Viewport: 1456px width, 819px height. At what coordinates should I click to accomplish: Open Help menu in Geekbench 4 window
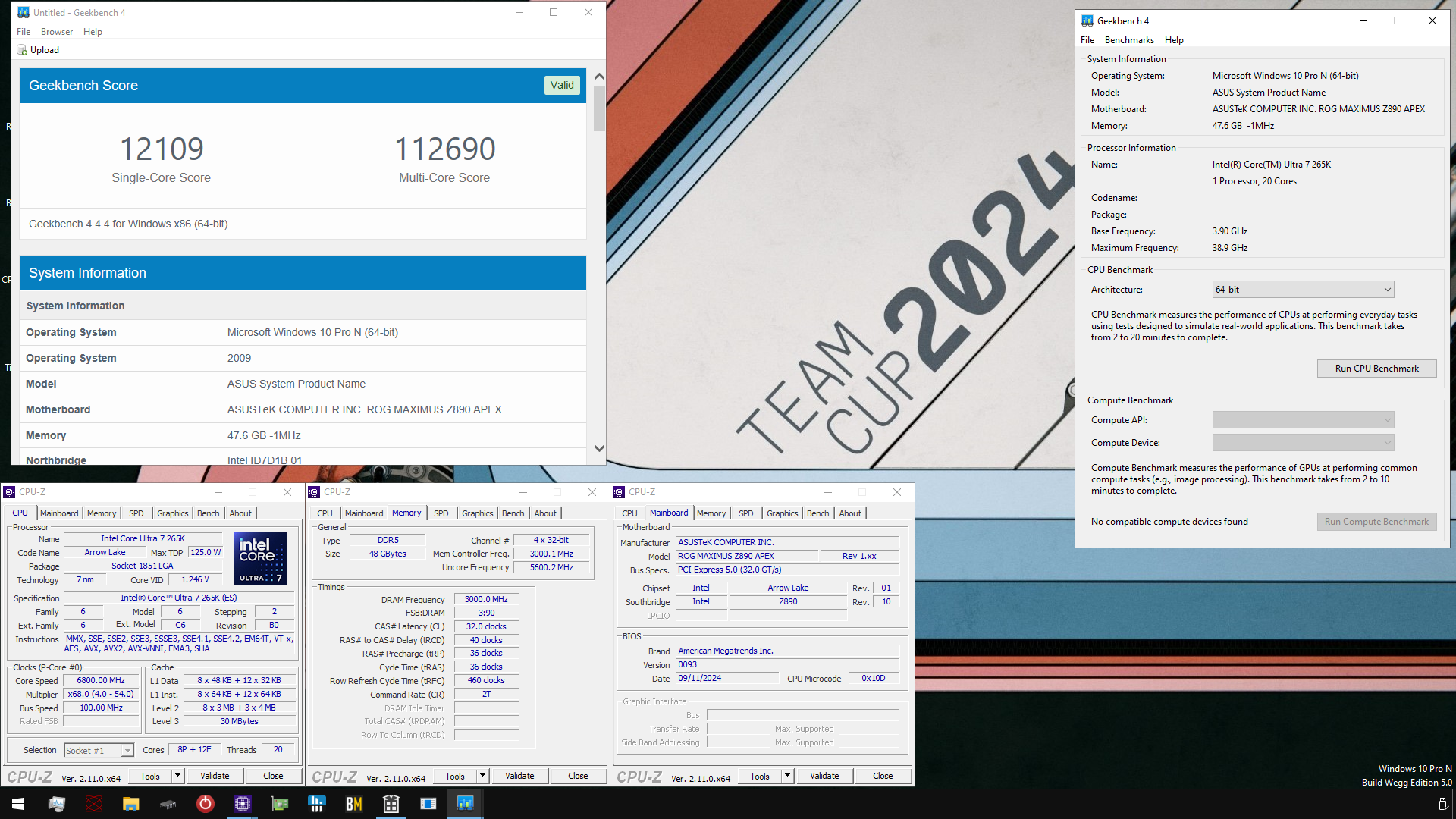(x=1174, y=40)
